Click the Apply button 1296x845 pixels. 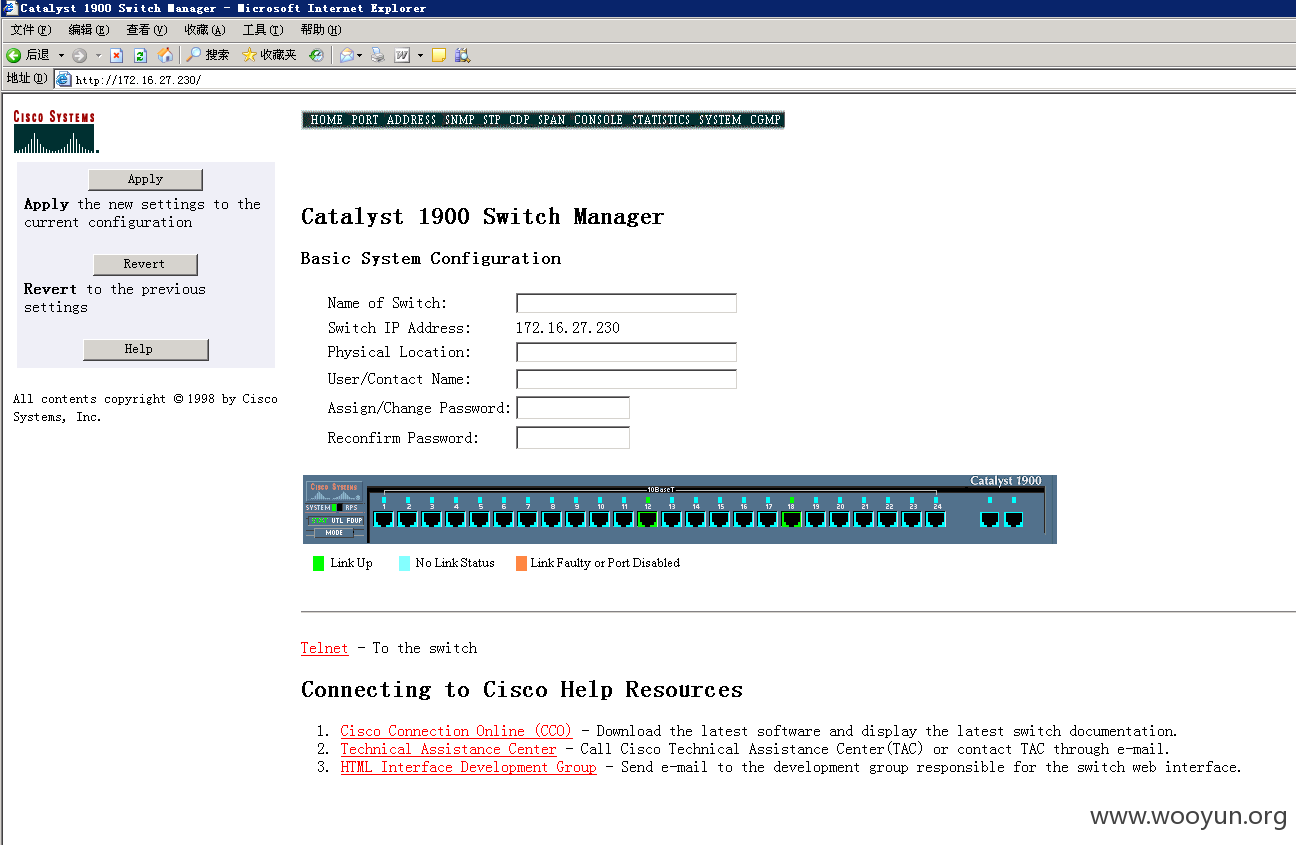145,179
